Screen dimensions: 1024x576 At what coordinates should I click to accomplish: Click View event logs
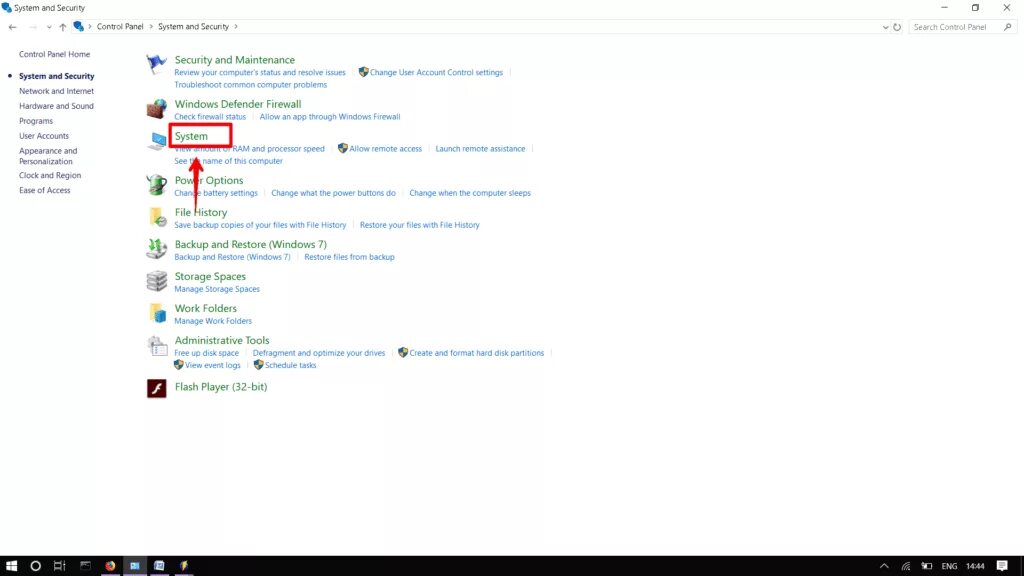212,366
